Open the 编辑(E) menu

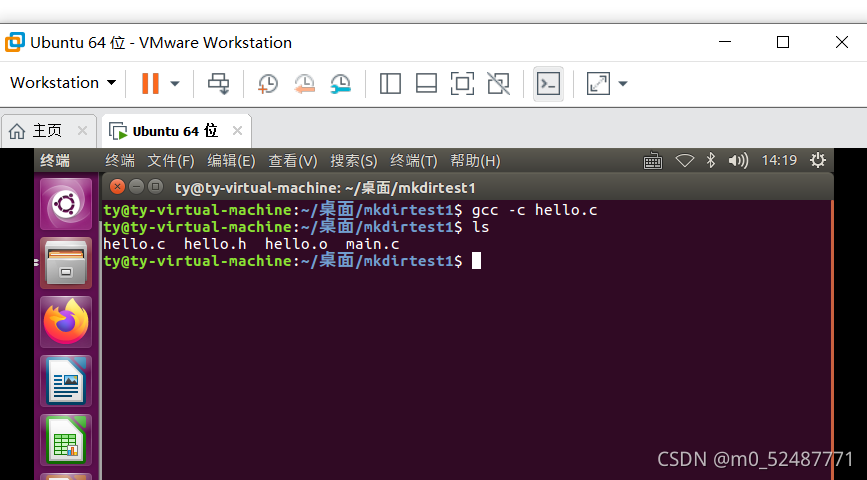click(231, 161)
